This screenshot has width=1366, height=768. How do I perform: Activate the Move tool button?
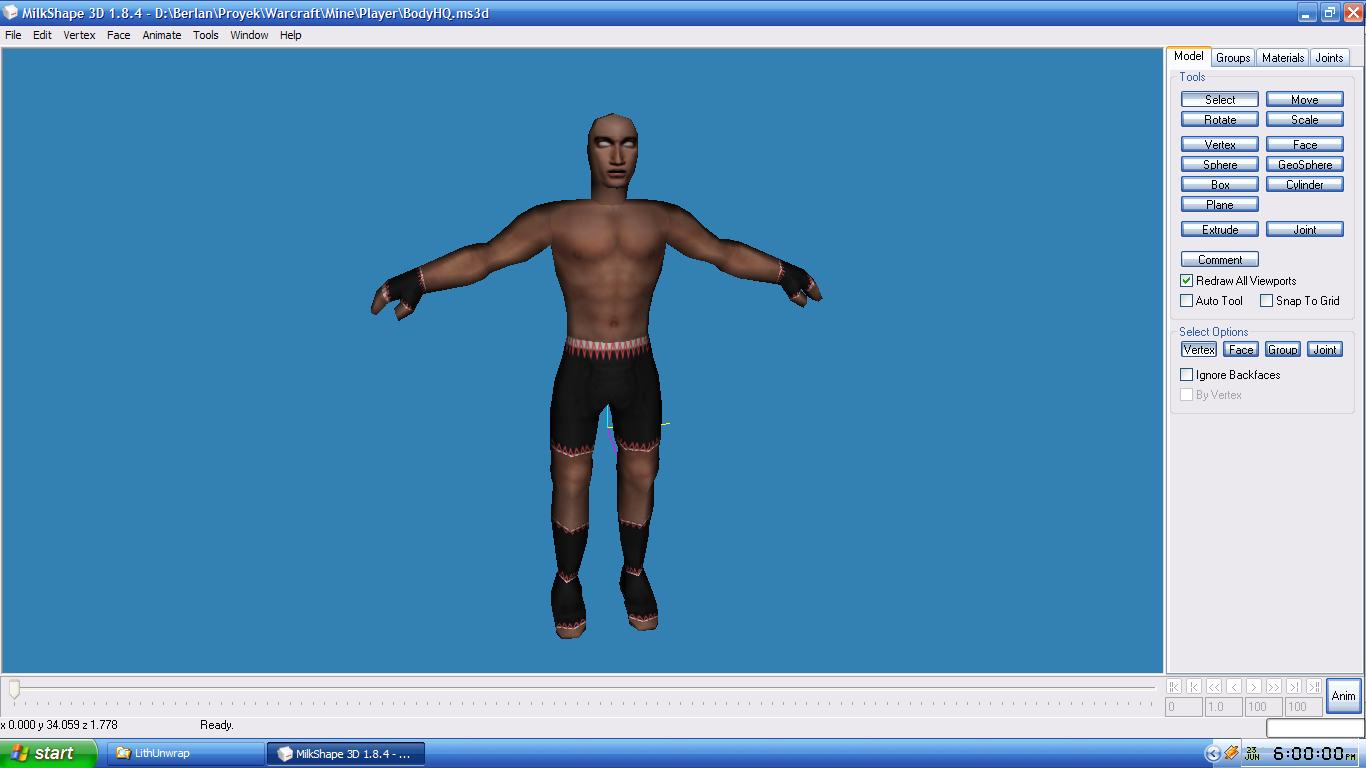click(1304, 99)
